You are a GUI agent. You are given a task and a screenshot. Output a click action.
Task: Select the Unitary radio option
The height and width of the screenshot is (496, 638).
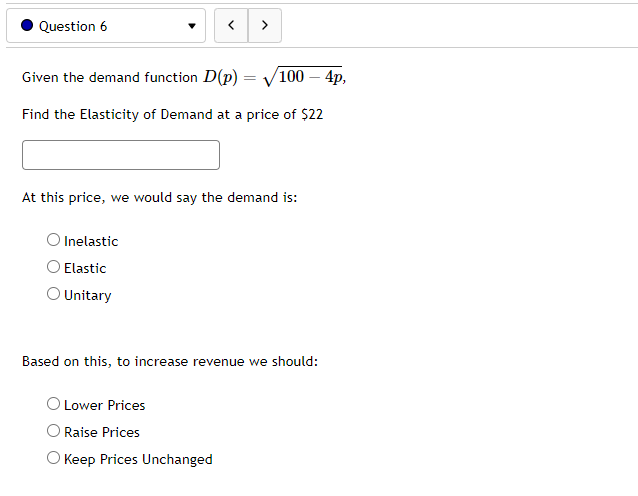[x=53, y=294]
